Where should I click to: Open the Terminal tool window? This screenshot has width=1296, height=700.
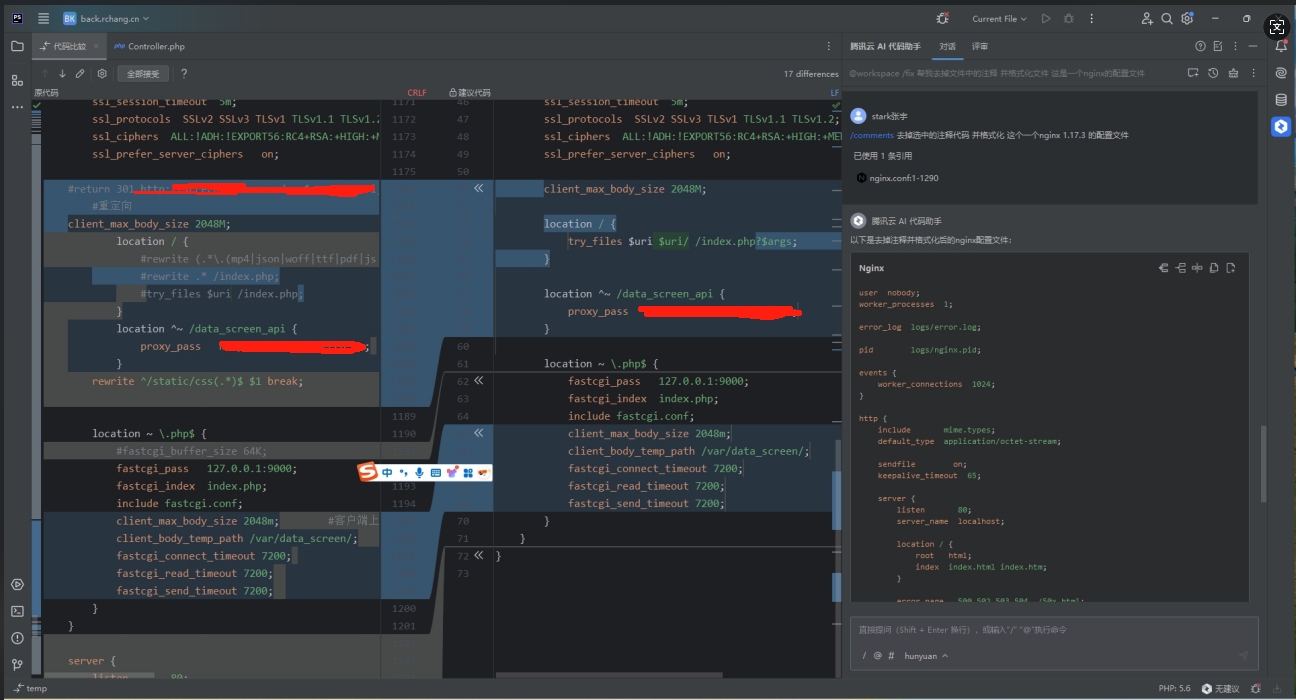click(x=17, y=611)
